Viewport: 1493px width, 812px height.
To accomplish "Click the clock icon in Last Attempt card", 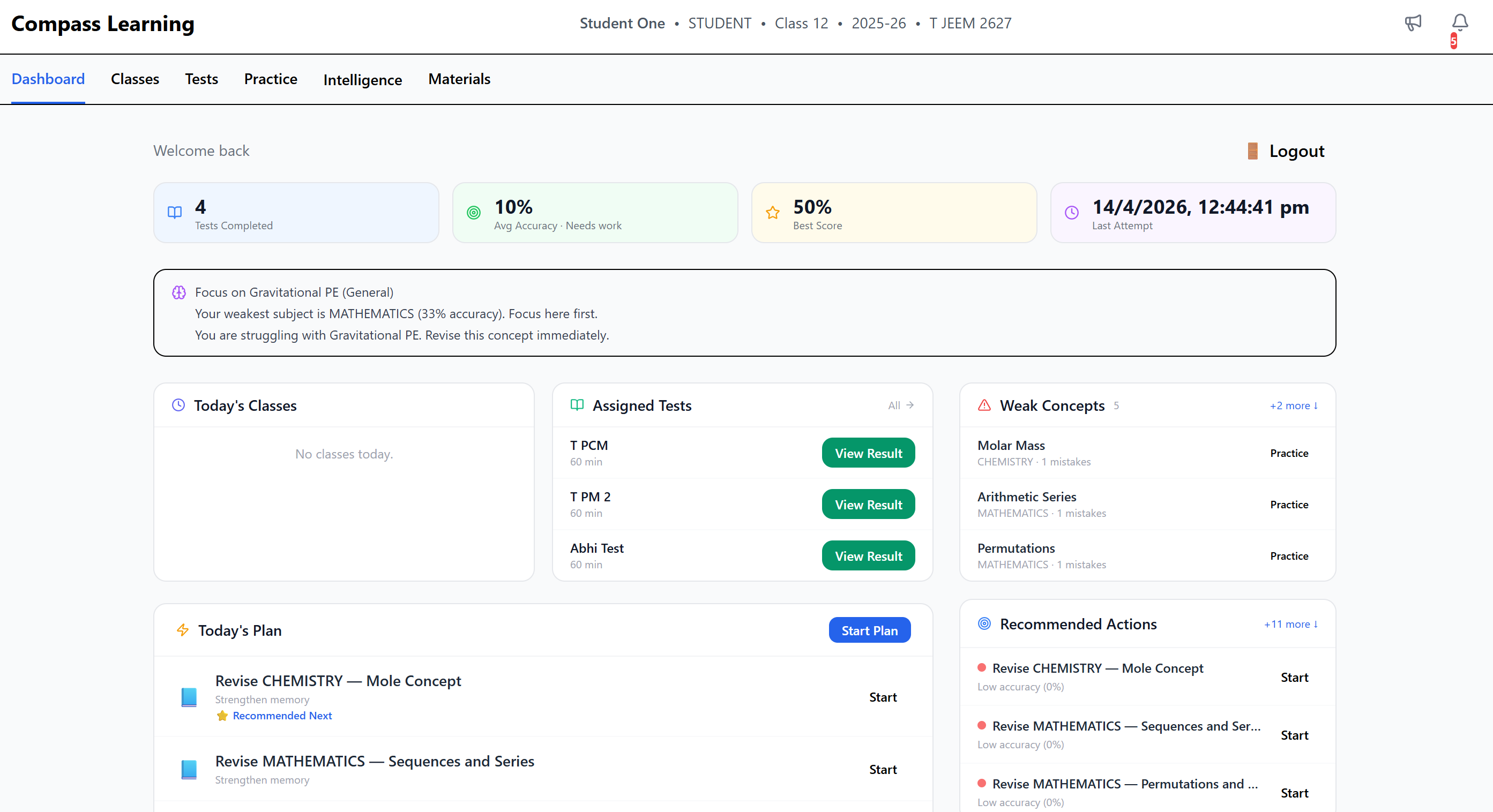I will coord(1072,213).
